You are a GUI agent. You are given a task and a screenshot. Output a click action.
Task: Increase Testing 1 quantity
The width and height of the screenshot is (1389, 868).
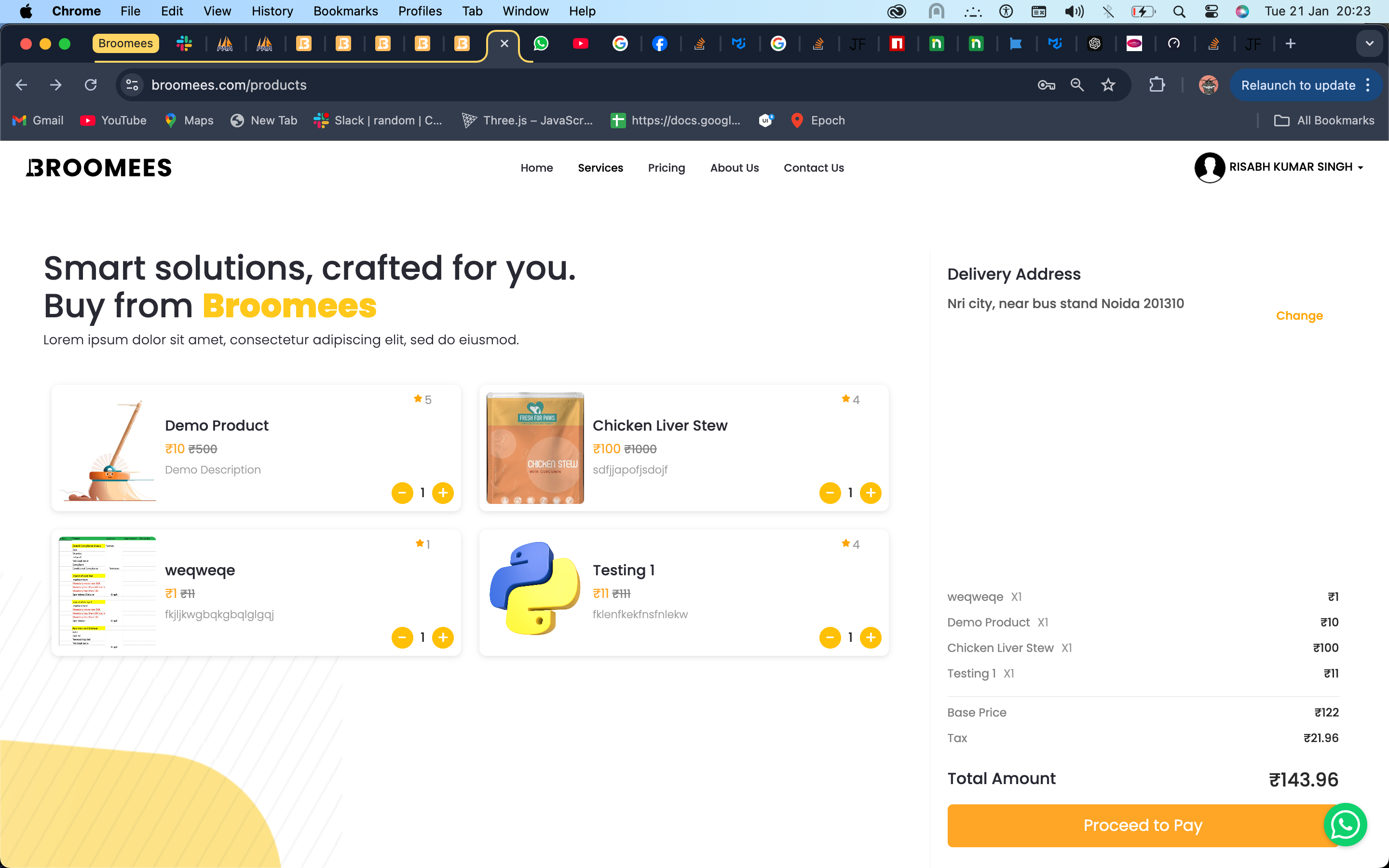[871, 637]
